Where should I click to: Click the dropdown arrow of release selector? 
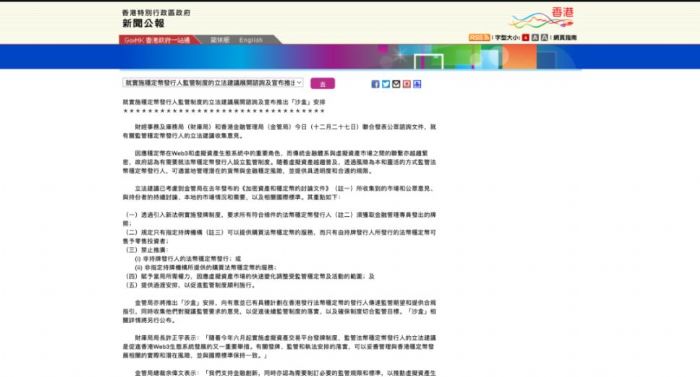pos(299,83)
